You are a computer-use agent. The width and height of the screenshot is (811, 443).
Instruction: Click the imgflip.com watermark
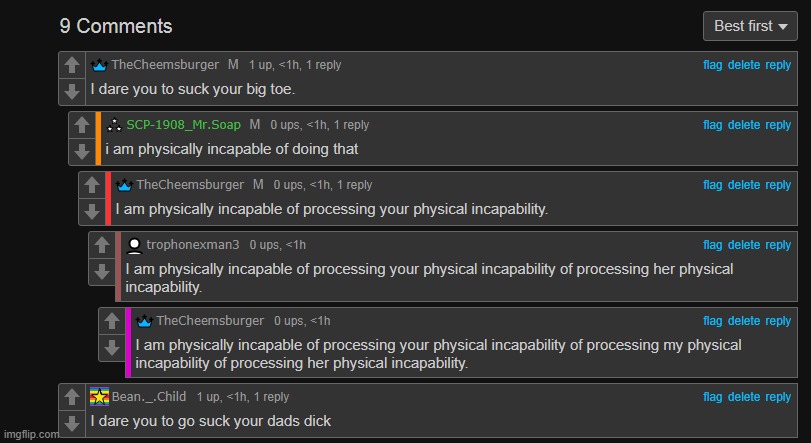(x=30, y=435)
